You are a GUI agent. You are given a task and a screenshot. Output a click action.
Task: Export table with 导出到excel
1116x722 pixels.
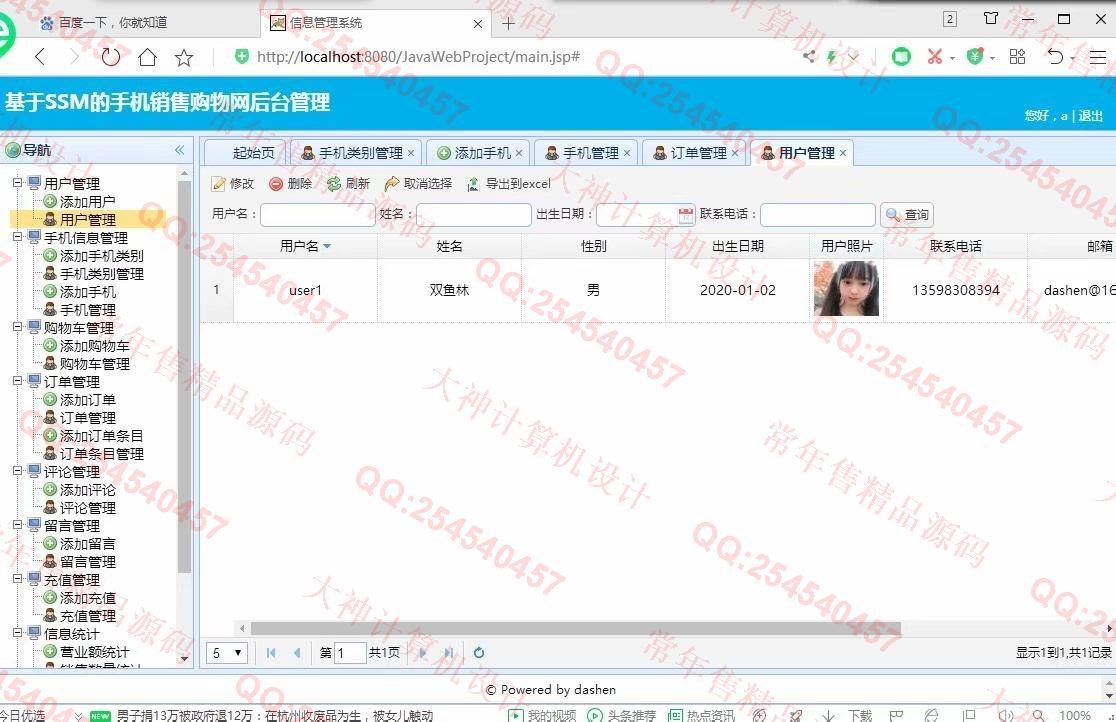(x=509, y=184)
